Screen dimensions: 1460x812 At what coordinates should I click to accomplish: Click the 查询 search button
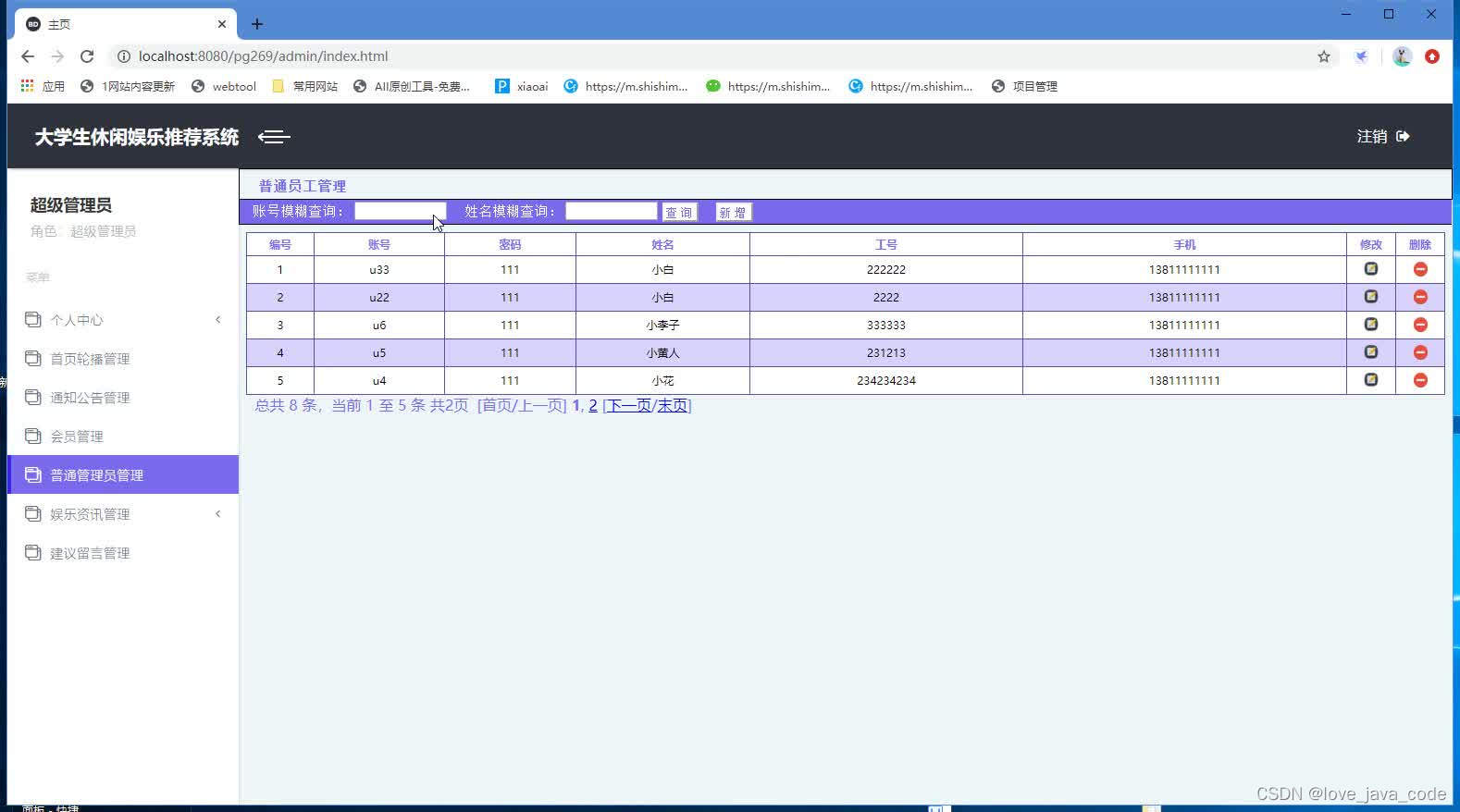(x=680, y=213)
